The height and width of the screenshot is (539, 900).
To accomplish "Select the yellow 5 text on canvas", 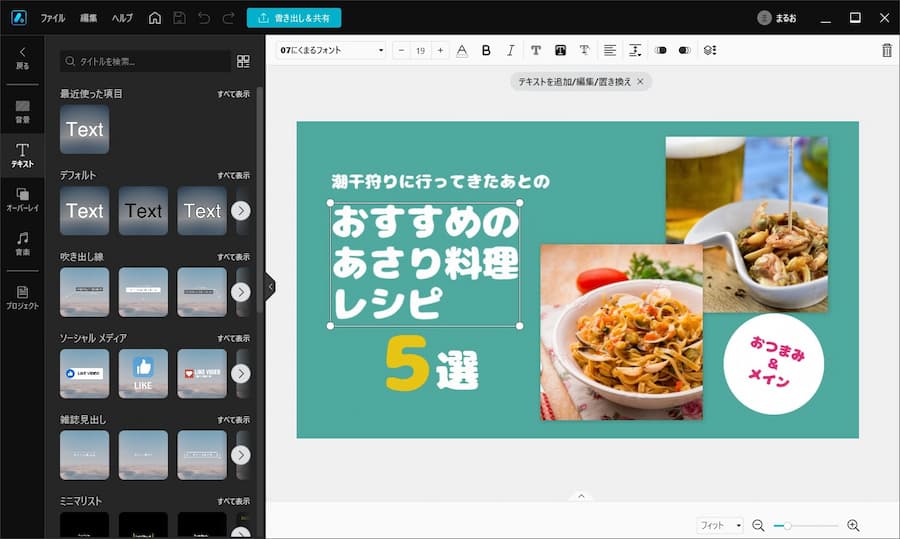I will (407, 363).
